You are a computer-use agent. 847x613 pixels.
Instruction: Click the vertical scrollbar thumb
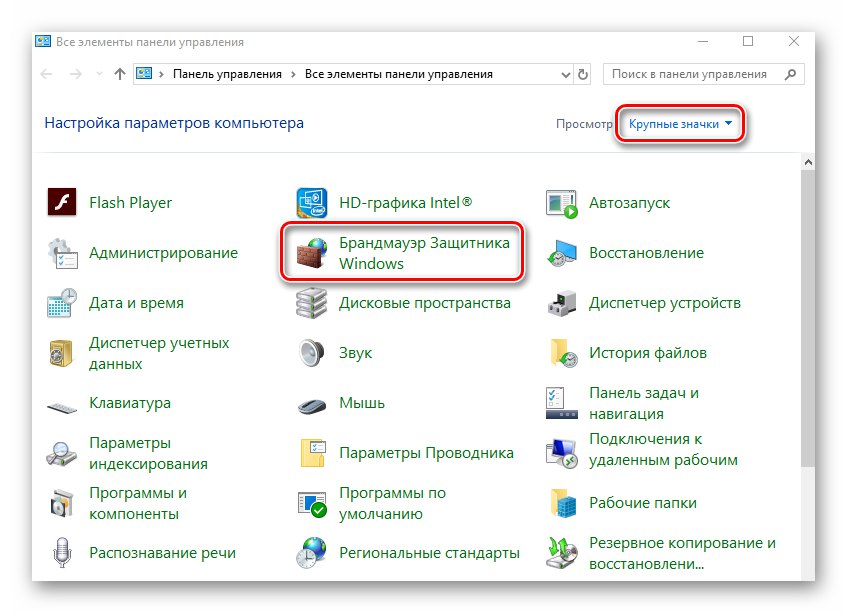(x=808, y=319)
